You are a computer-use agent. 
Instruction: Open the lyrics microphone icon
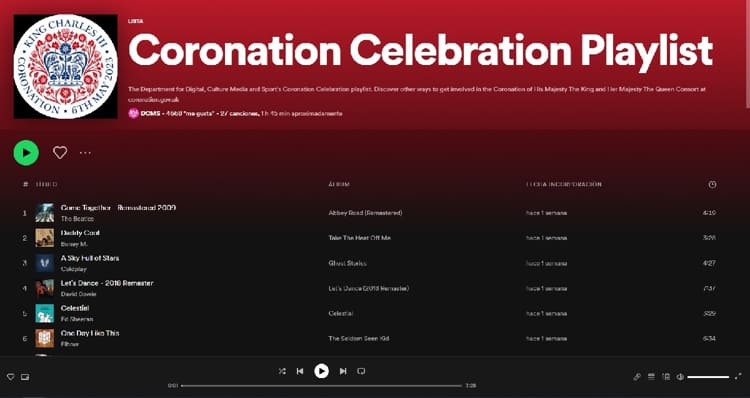(637, 377)
